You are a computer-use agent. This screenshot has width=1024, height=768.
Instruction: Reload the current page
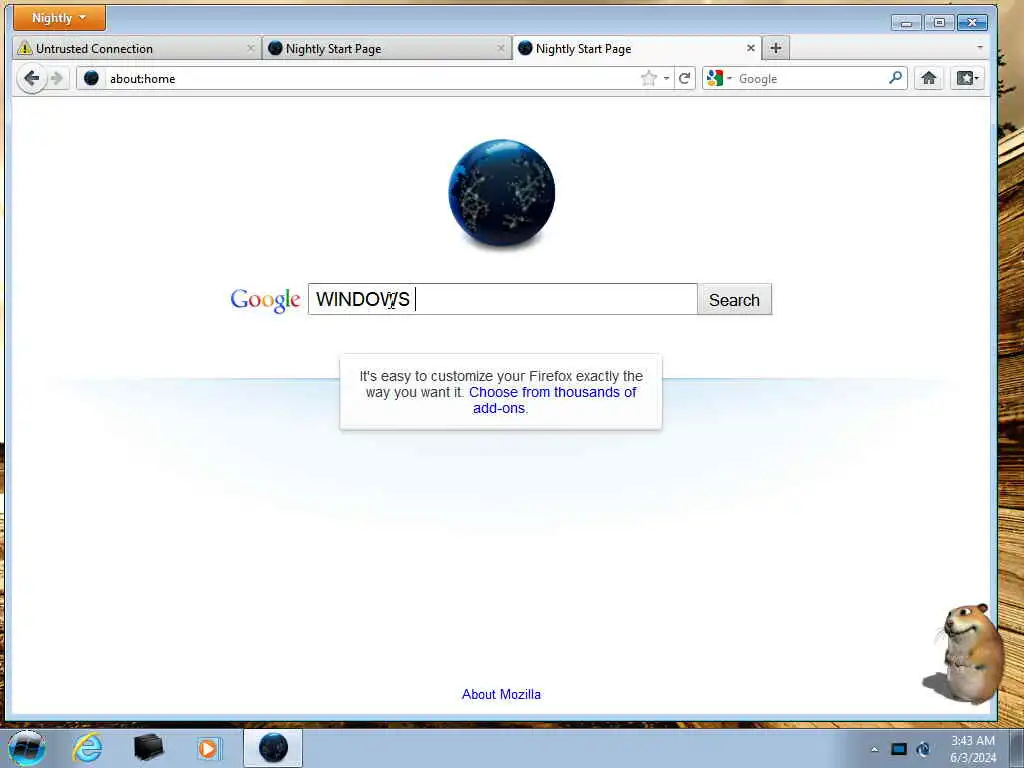(x=684, y=78)
